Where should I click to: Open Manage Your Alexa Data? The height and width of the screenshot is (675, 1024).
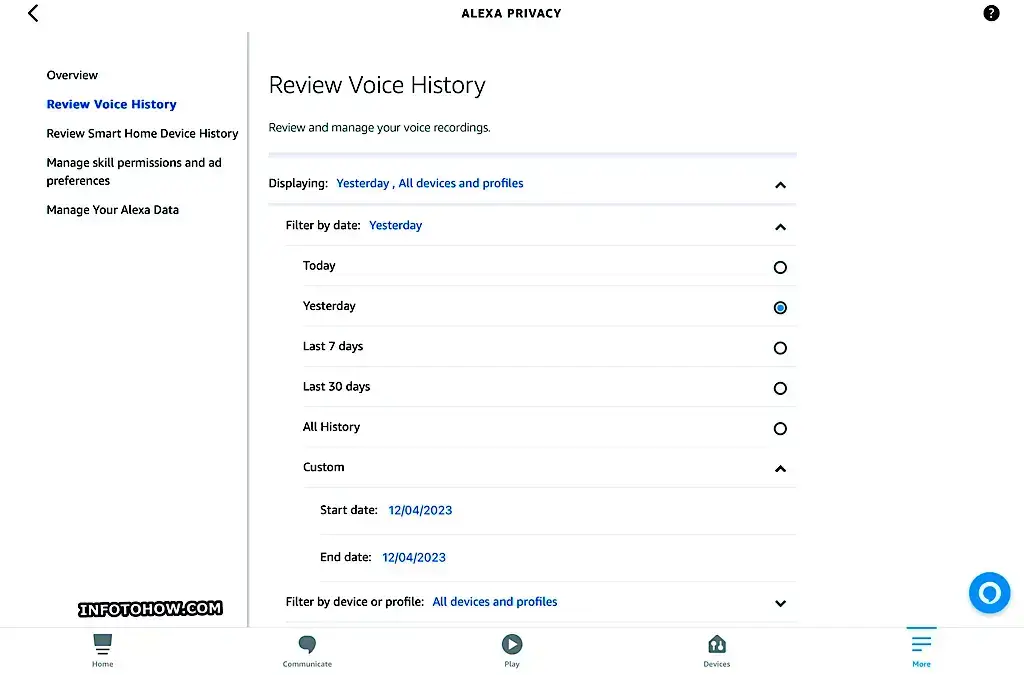[112, 210]
